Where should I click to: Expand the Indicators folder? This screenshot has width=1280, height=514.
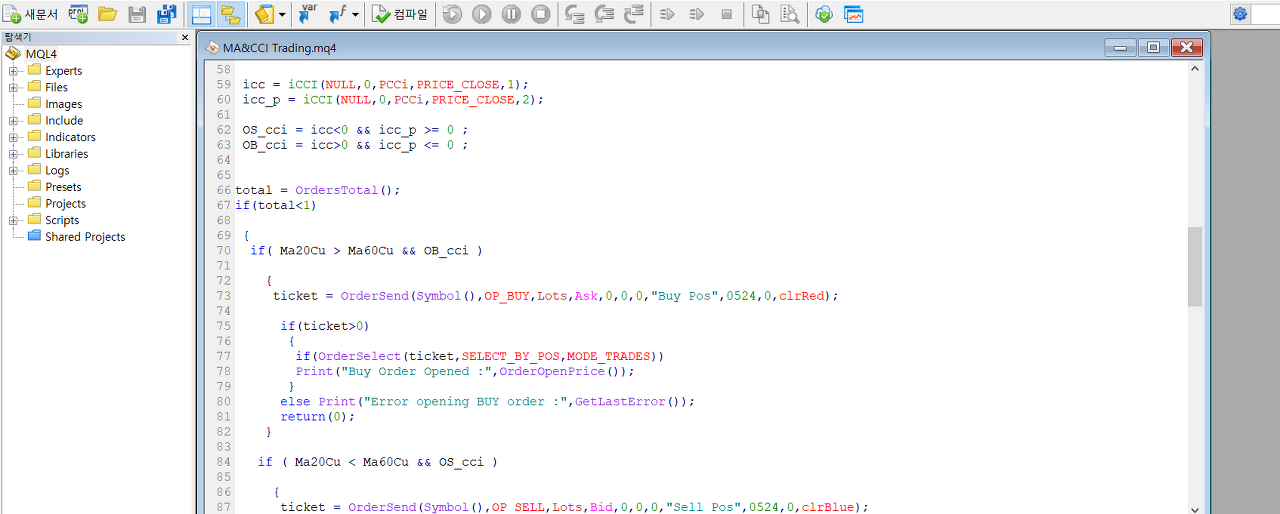coord(14,137)
